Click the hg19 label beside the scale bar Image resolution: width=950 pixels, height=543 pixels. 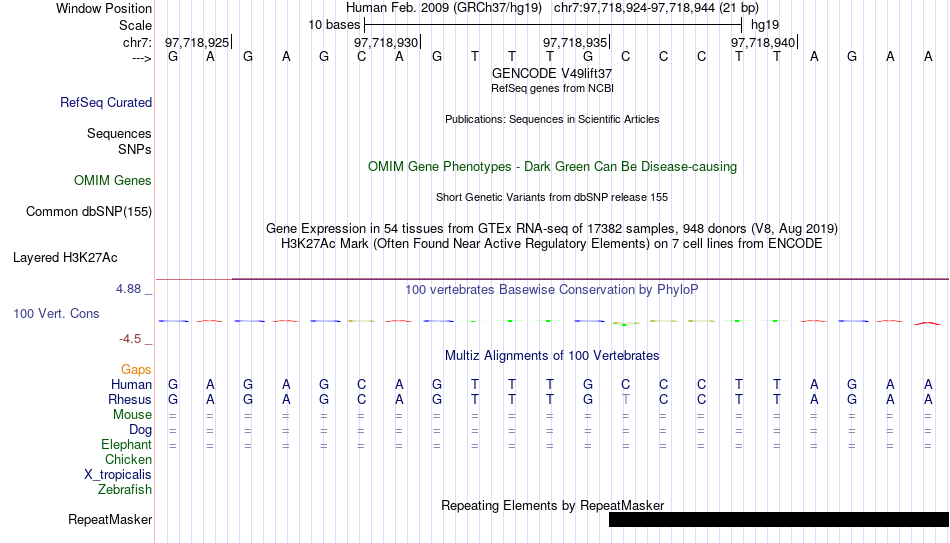coord(765,25)
